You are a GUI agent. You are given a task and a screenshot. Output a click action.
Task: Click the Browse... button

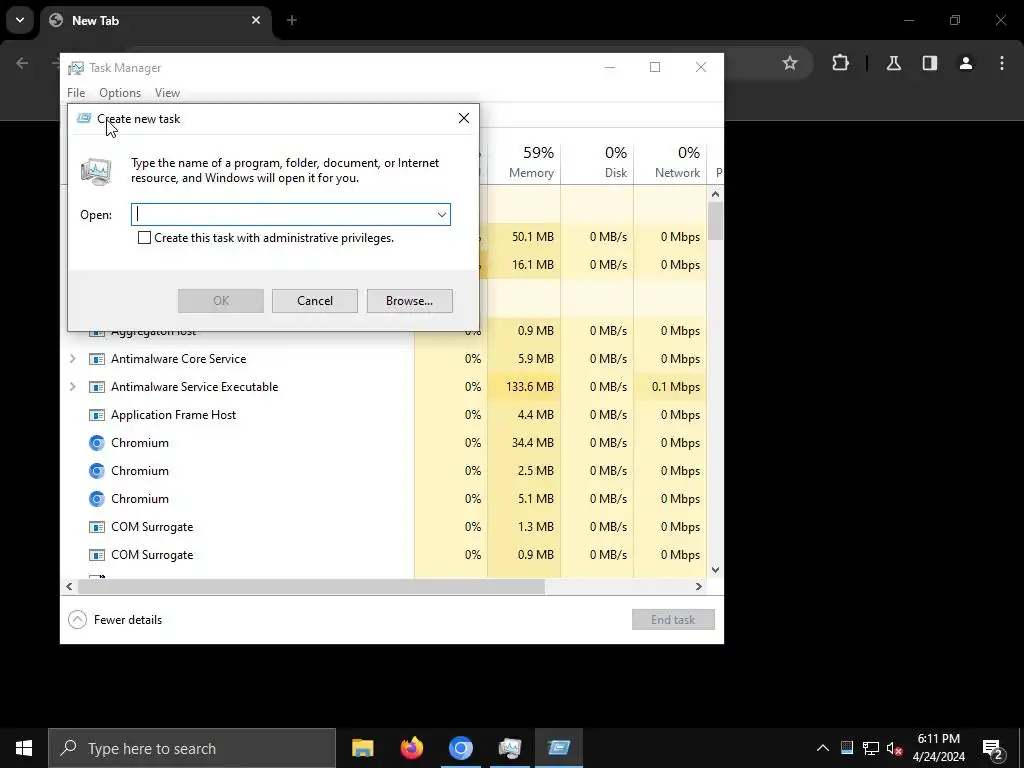[409, 300]
